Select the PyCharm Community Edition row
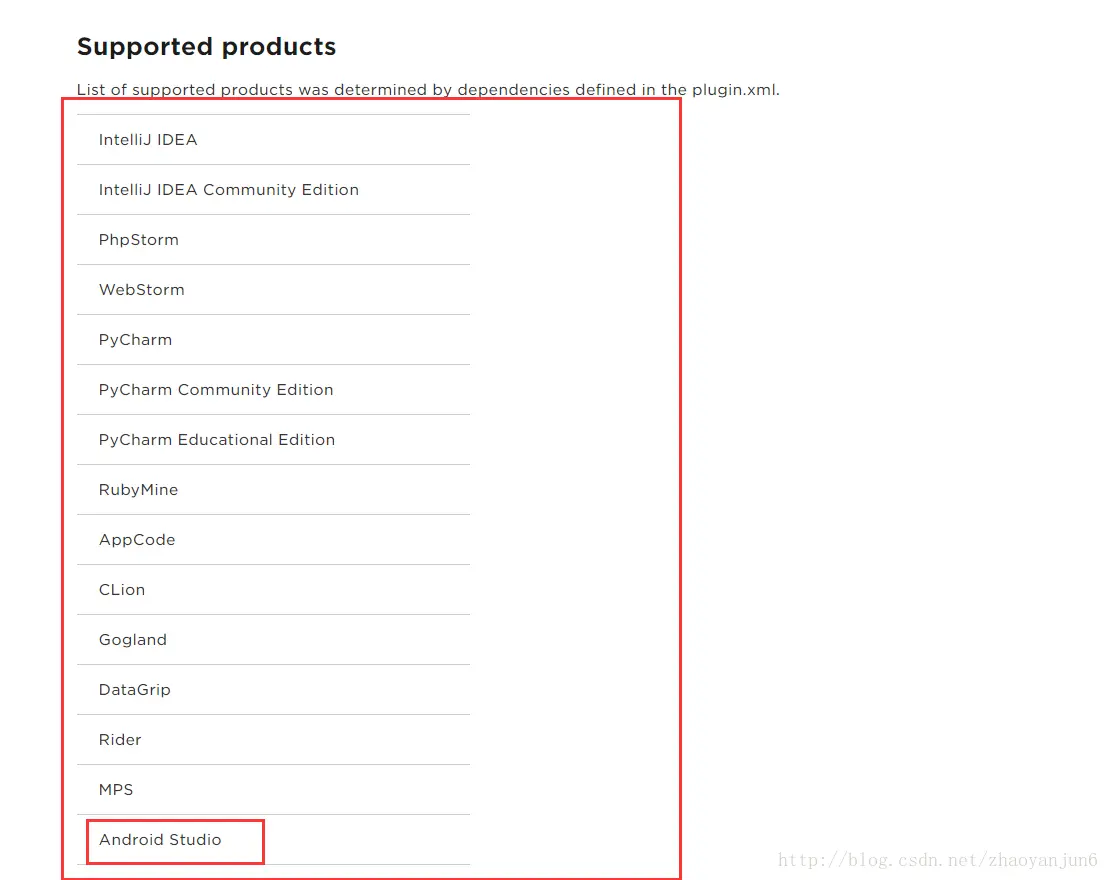This screenshot has height=880, width=1110. coord(273,389)
